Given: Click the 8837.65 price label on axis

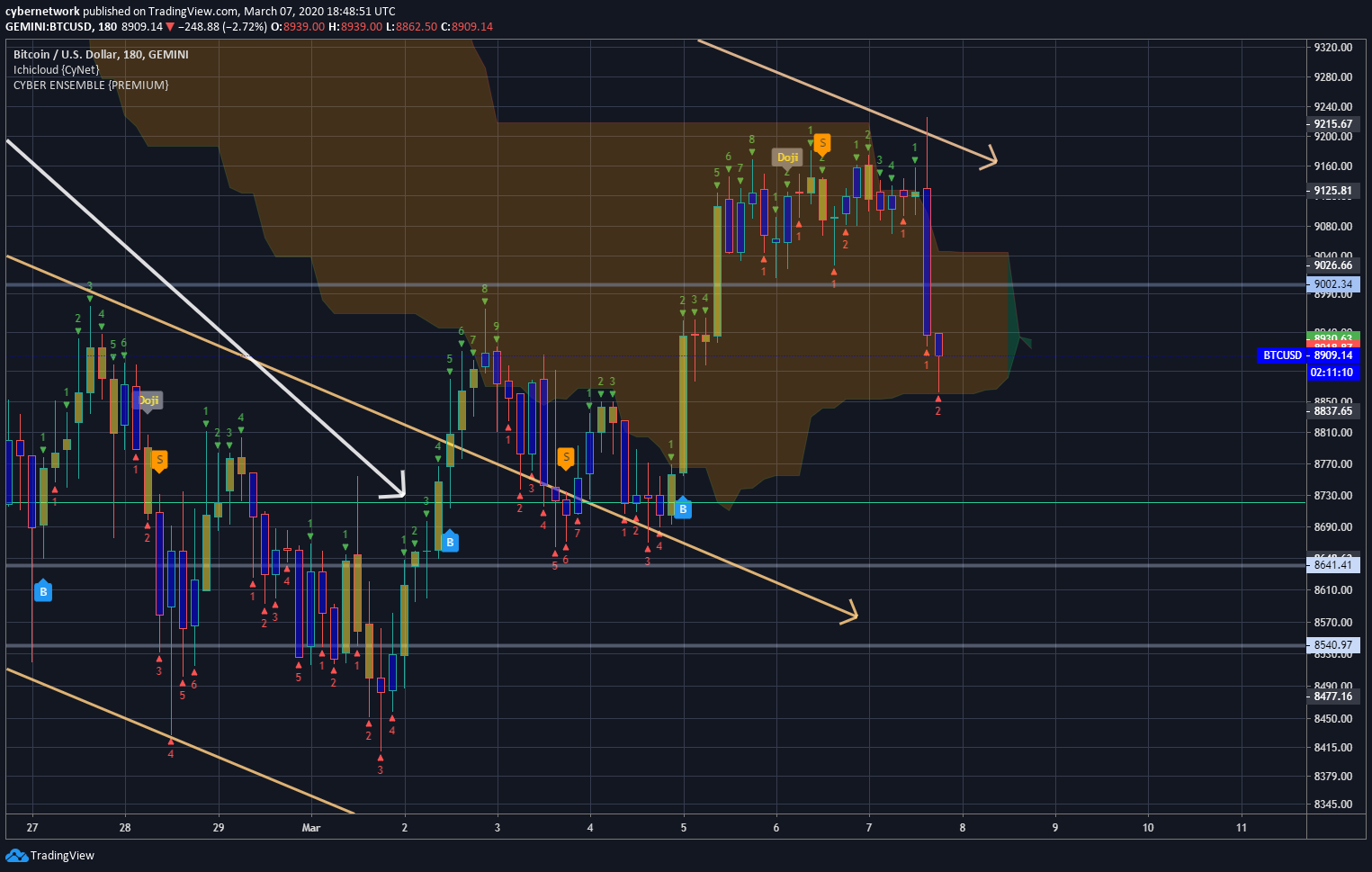Looking at the screenshot, I should click(x=1332, y=411).
